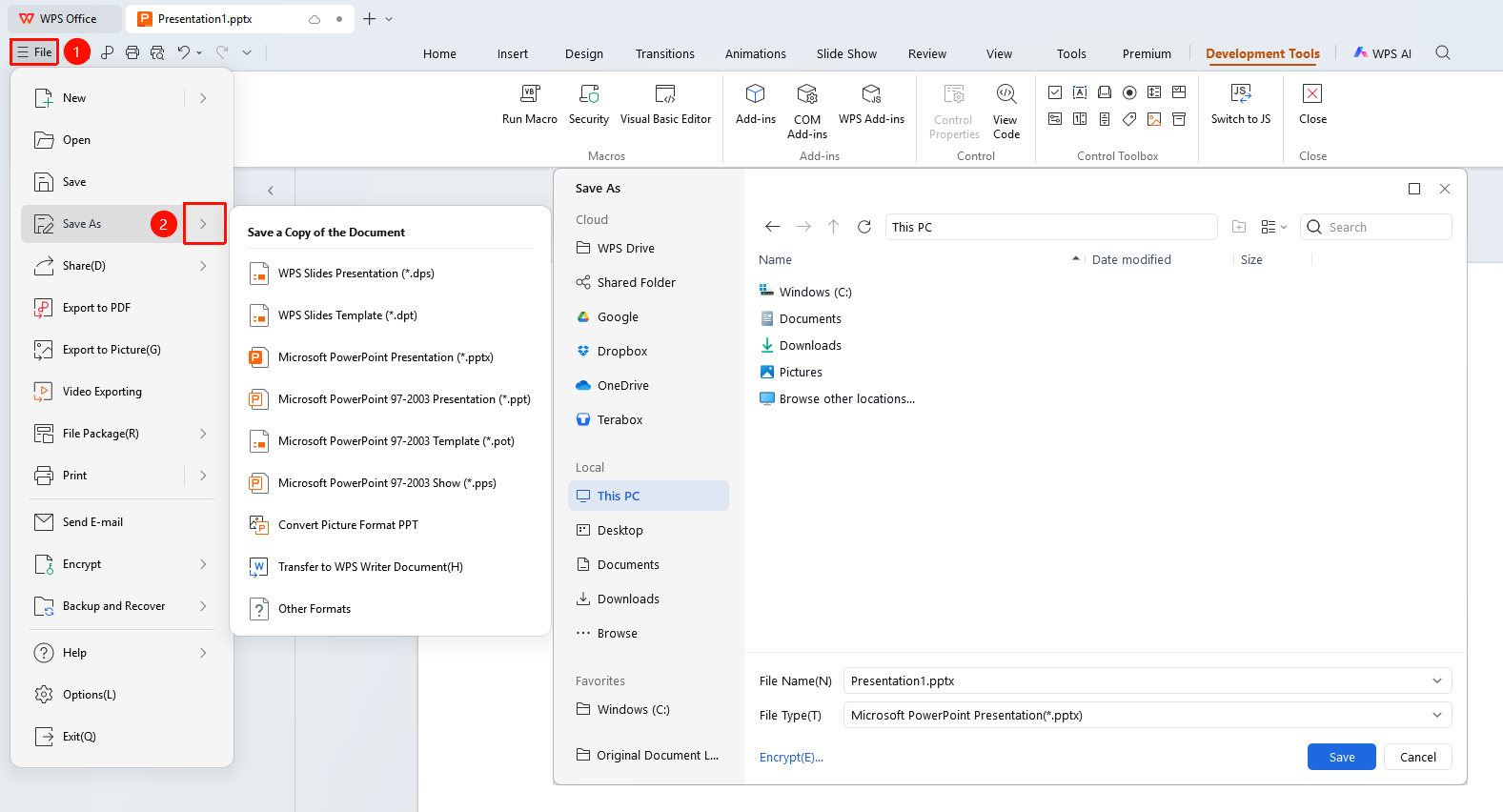Open WPS Add-ins

871,105
